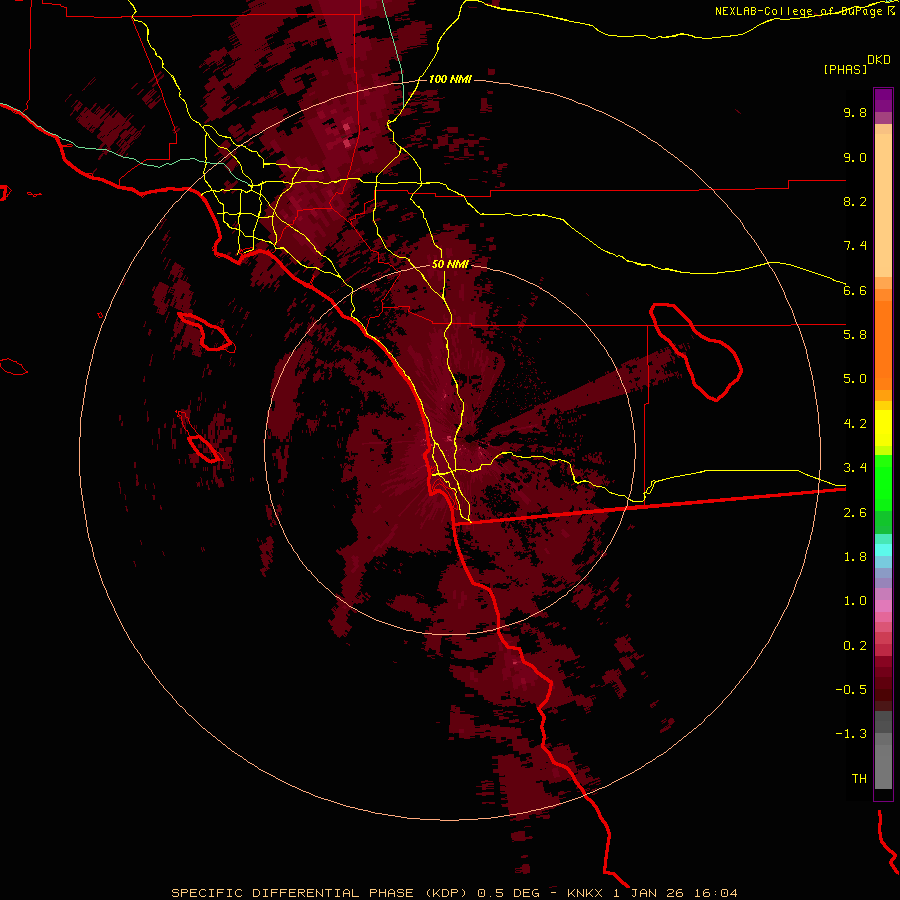Click the DKD label above the color scale
The image size is (900, 900).
(x=879, y=60)
